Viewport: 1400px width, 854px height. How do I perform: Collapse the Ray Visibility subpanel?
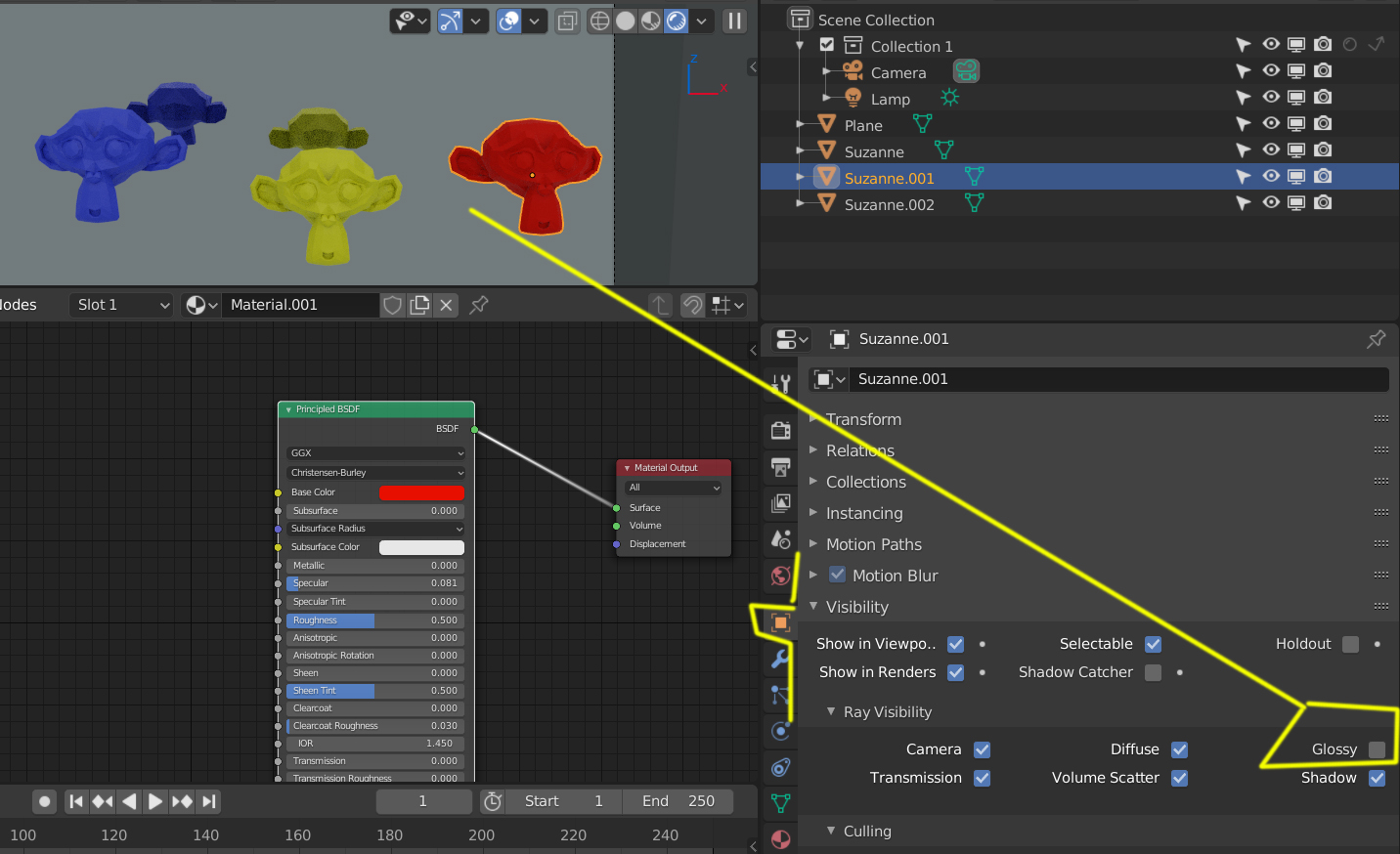(888, 712)
